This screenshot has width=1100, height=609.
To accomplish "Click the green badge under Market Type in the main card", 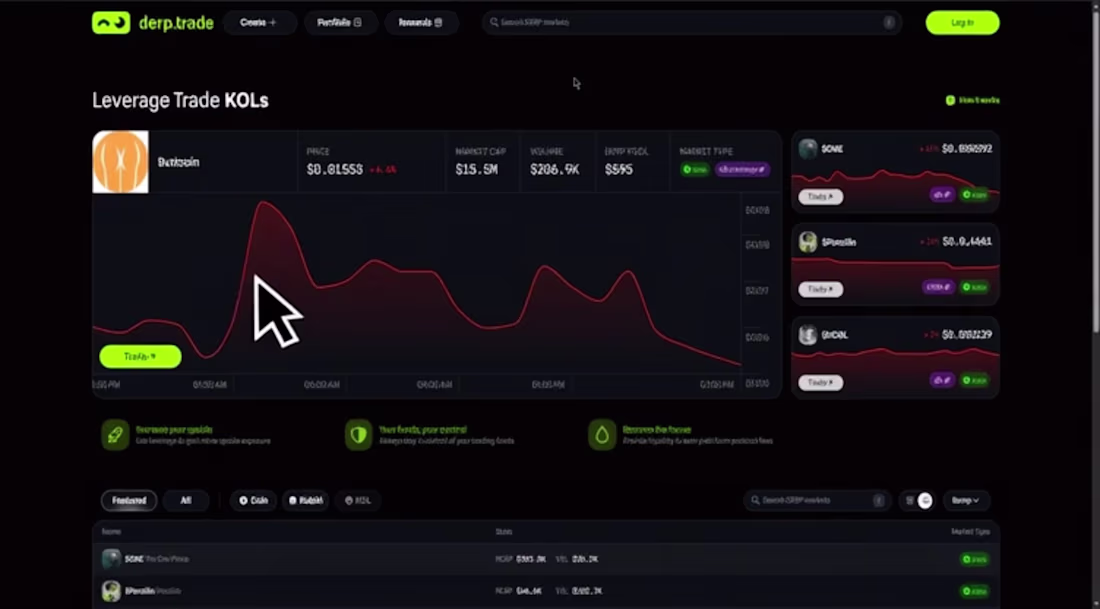I will [695, 170].
